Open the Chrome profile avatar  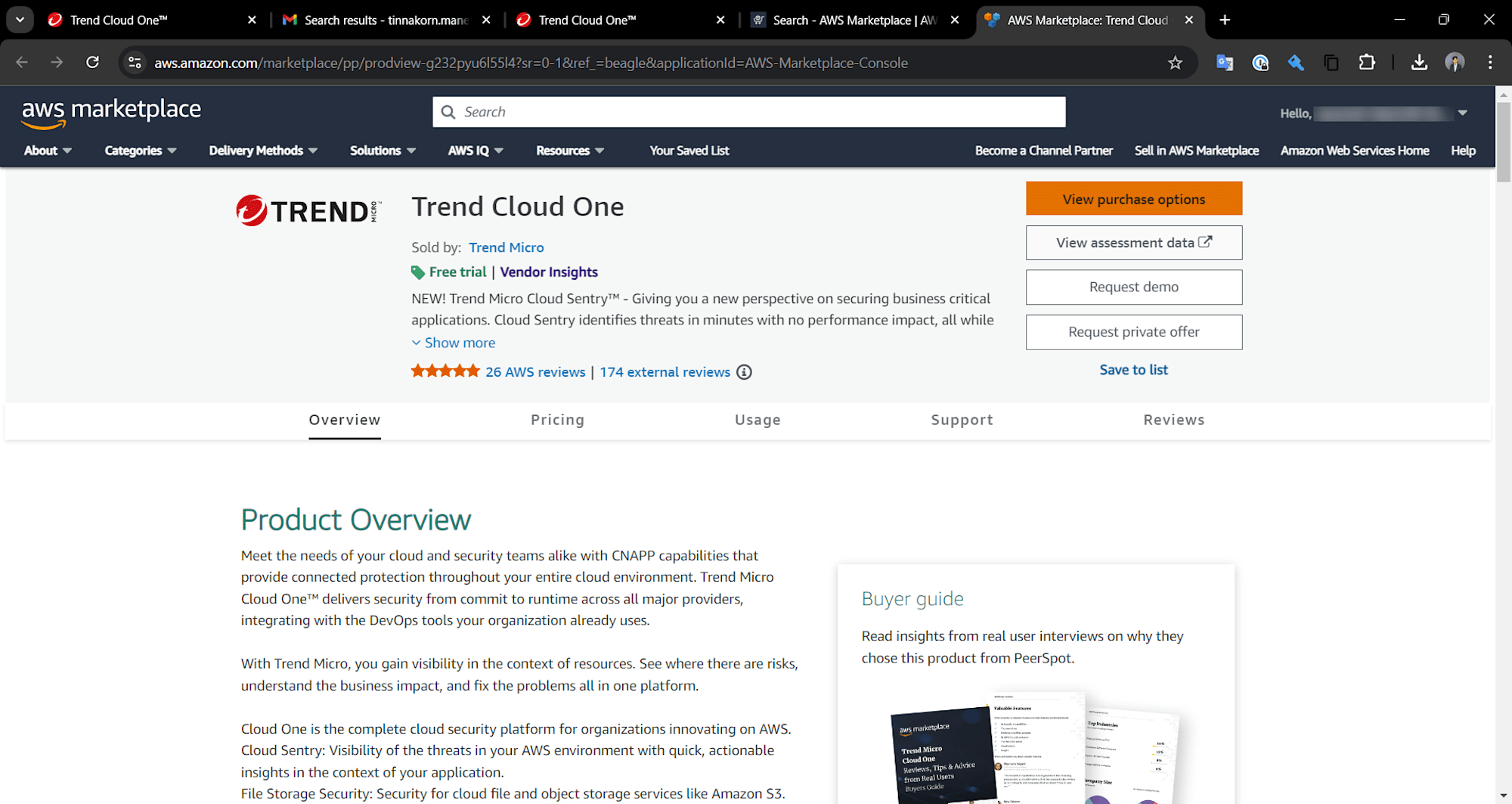tap(1455, 63)
